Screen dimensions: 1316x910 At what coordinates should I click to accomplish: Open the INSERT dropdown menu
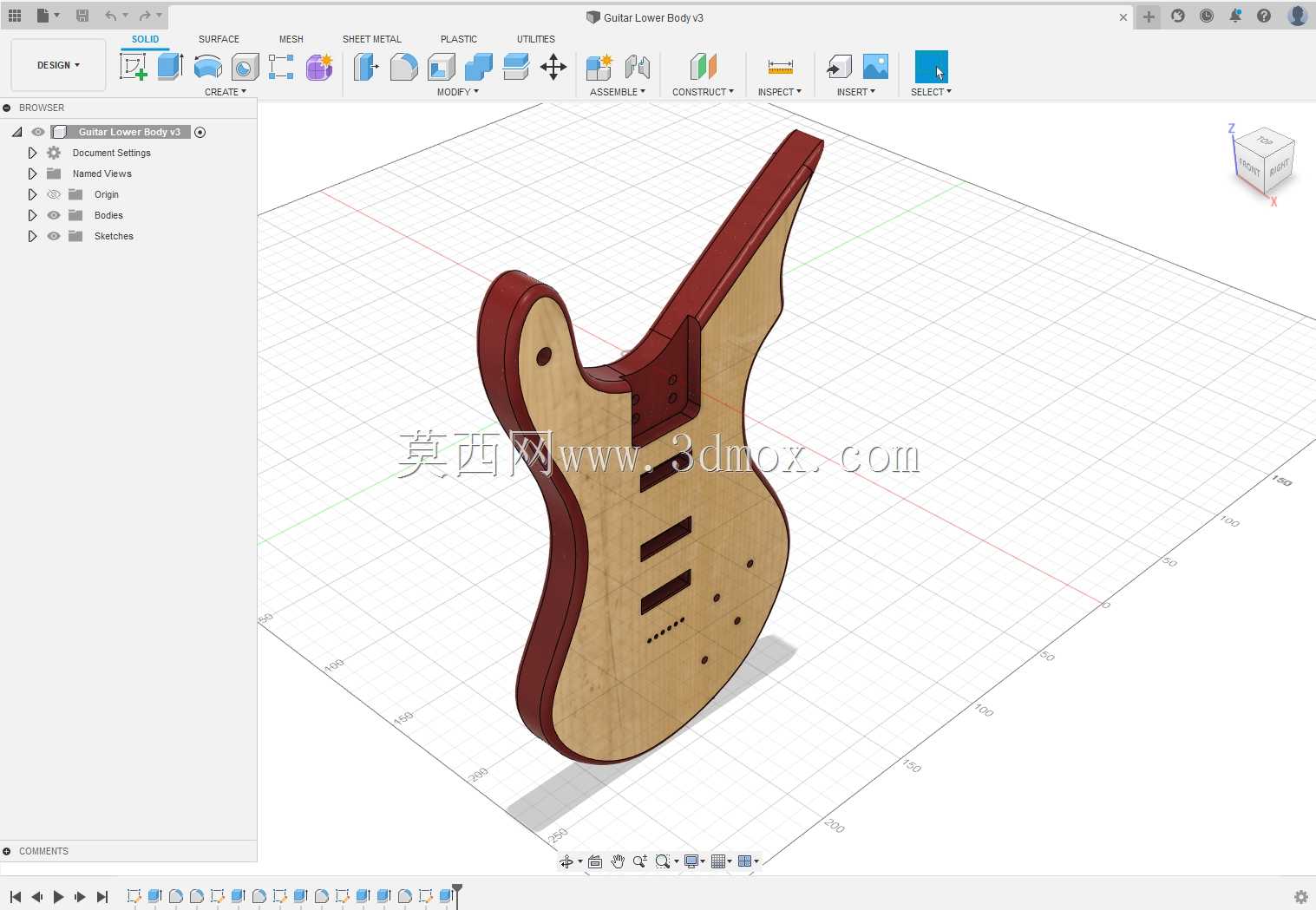point(856,92)
